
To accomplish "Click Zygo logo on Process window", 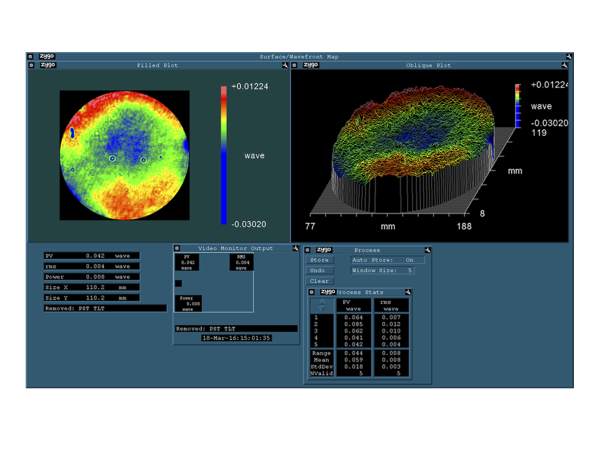I will point(325,249).
